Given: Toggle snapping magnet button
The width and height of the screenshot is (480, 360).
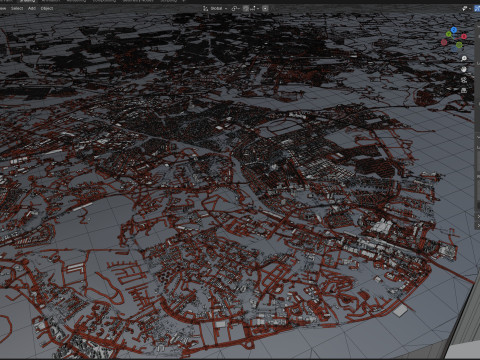Looking at the screenshot, I should coord(246,8).
